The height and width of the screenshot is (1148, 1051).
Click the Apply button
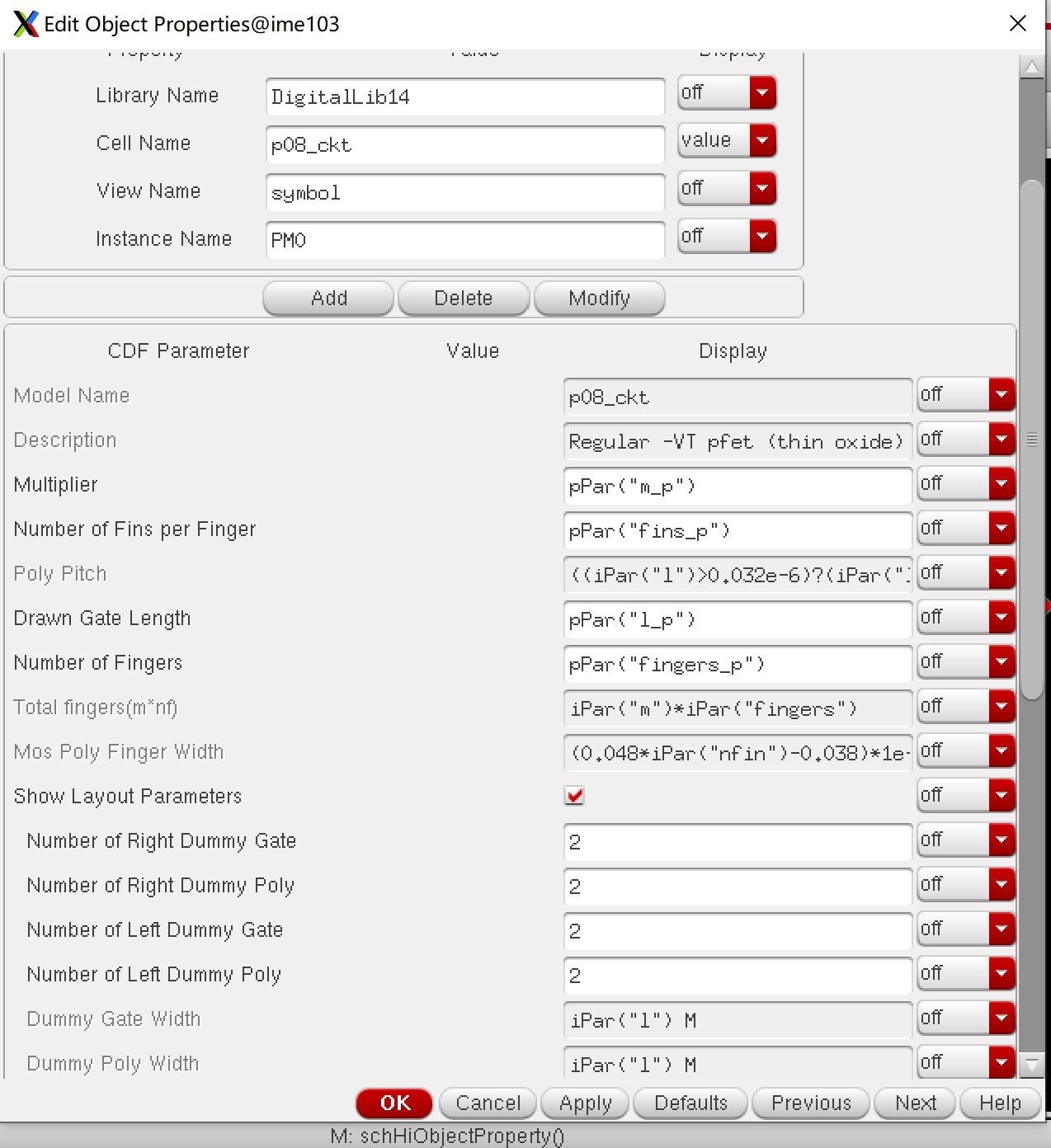coord(584,1103)
